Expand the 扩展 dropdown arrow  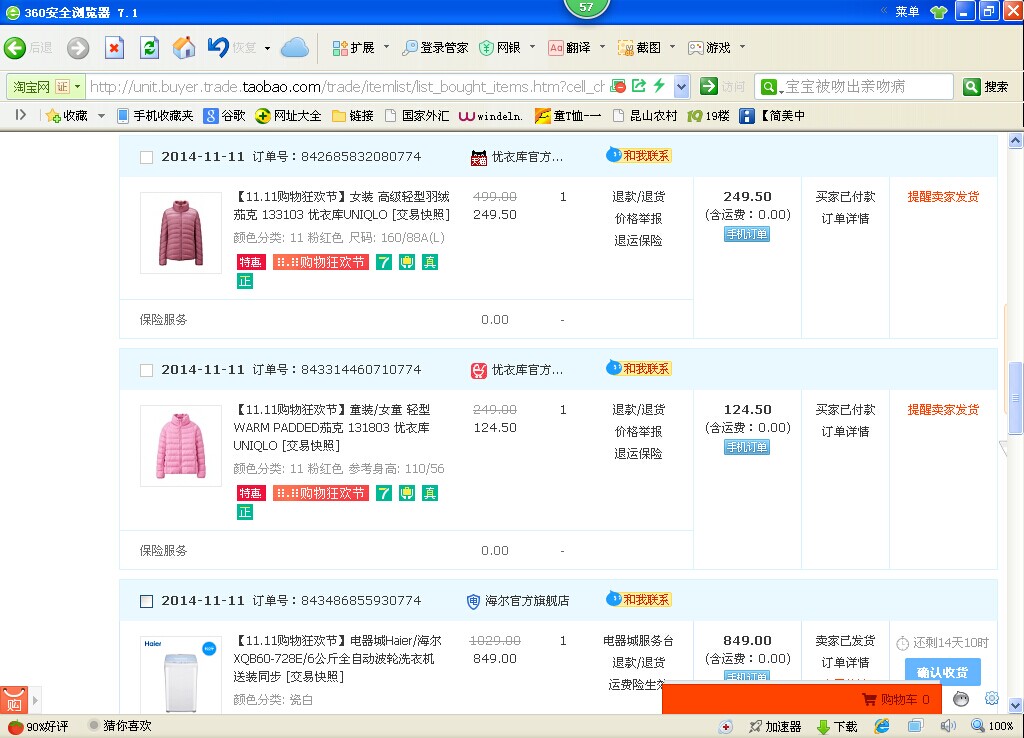click(386, 47)
